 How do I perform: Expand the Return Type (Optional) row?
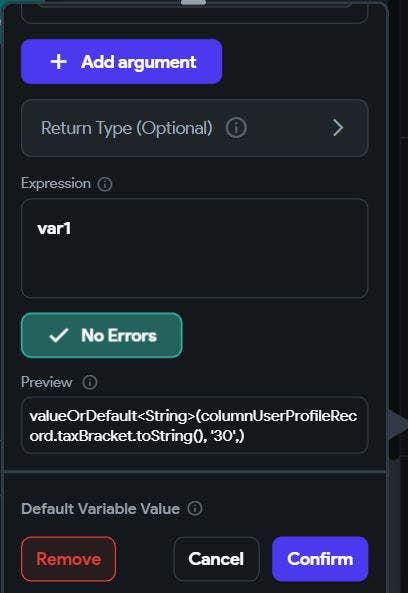[x=195, y=128]
